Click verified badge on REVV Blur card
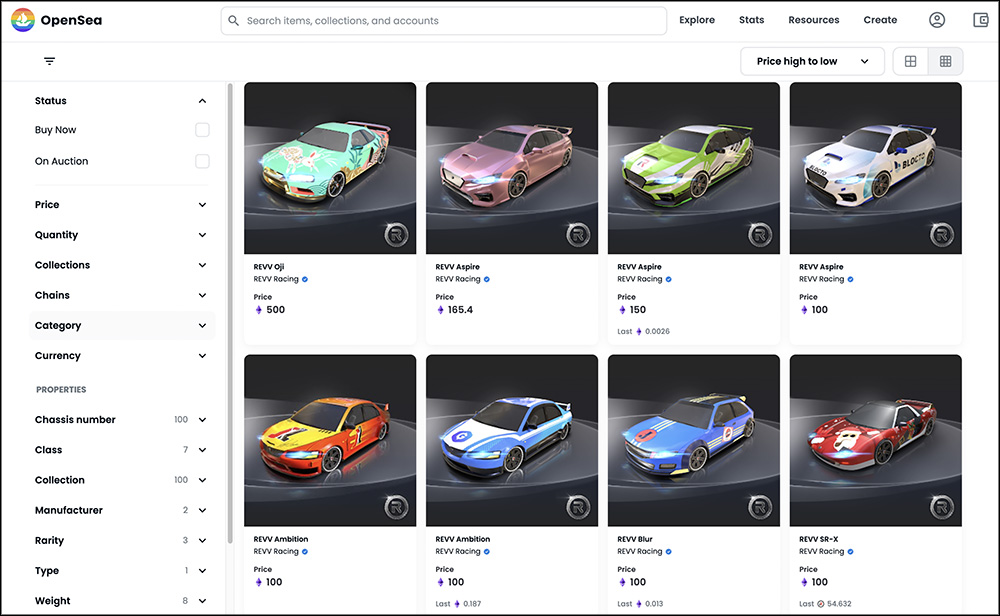 click(668, 552)
